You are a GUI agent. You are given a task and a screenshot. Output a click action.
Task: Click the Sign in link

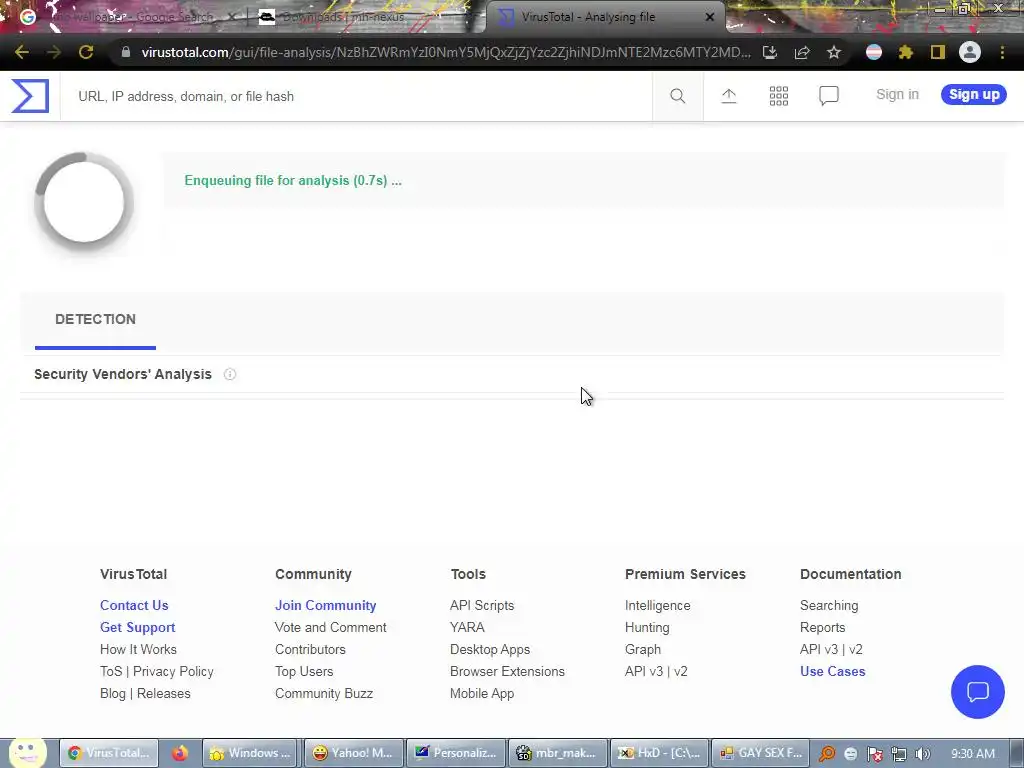pos(897,95)
